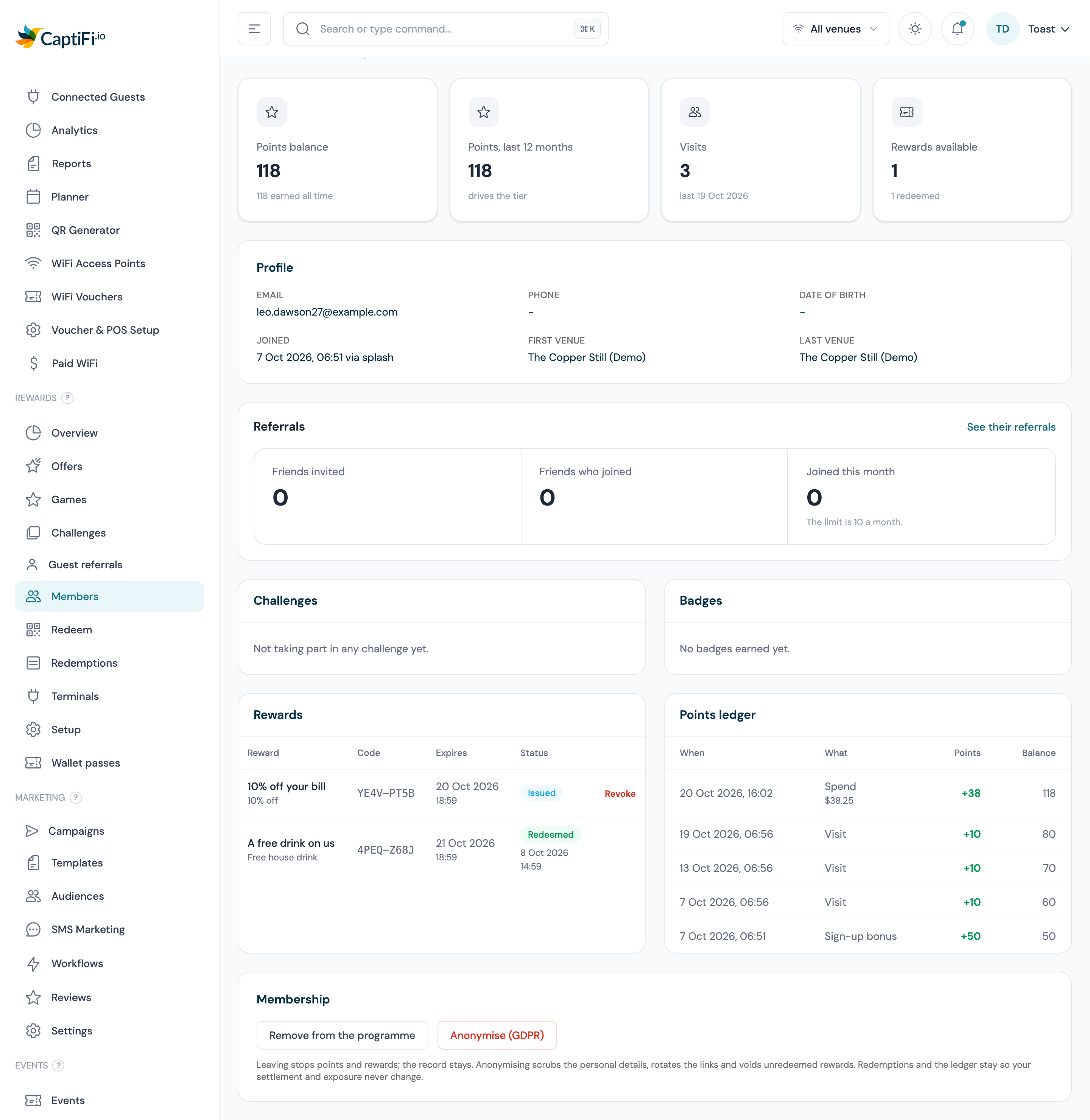This screenshot has width=1090, height=1120.
Task: Open Campaigns page
Action: tap(109, 831)
